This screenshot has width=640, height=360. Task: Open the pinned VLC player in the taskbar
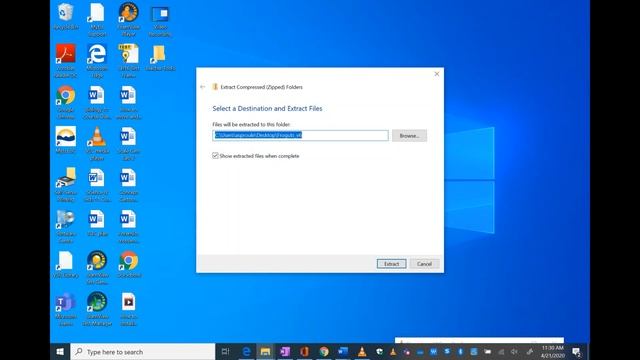point(362,351)
